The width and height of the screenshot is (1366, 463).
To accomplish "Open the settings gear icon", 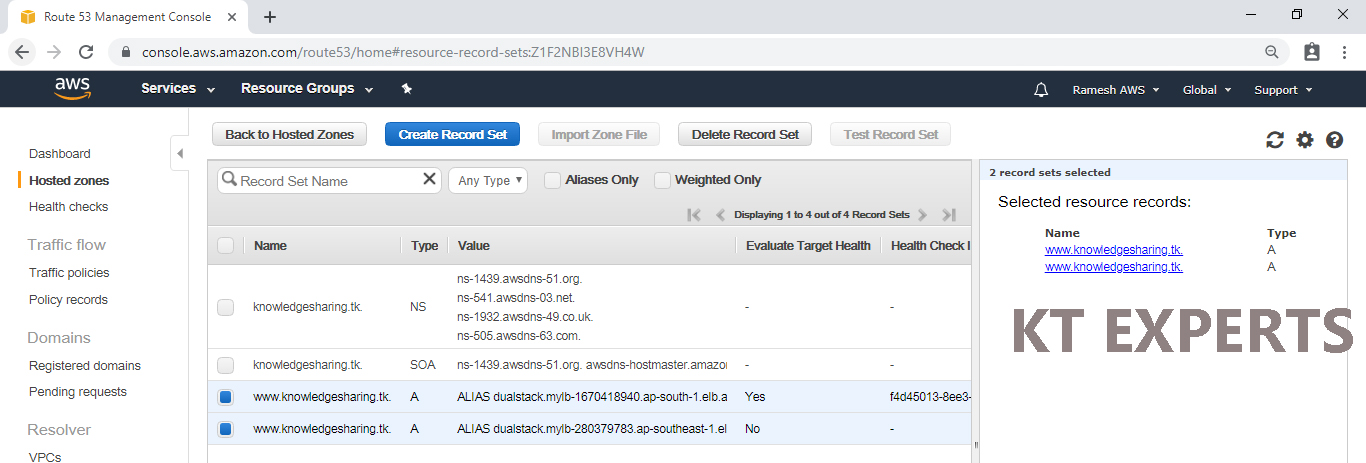I will [1304, 140].
